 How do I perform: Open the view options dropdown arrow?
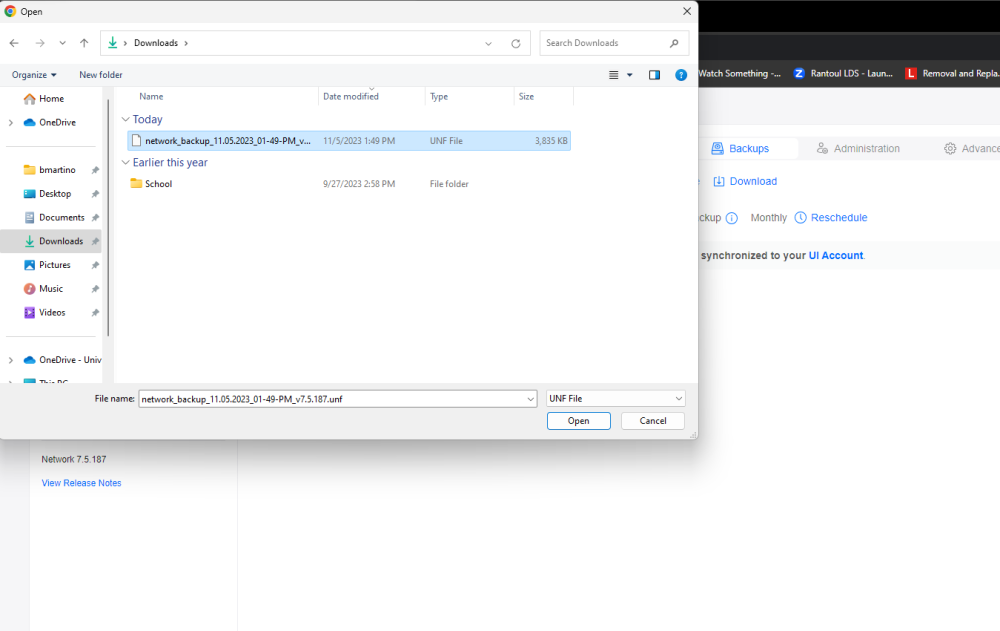pyautogui.click(x=629, y=75)
